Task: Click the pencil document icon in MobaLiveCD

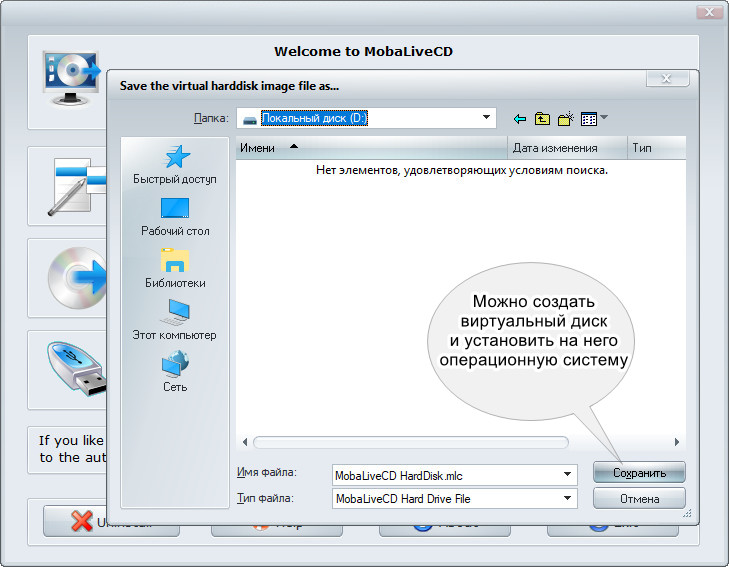Action: (75, 187)
